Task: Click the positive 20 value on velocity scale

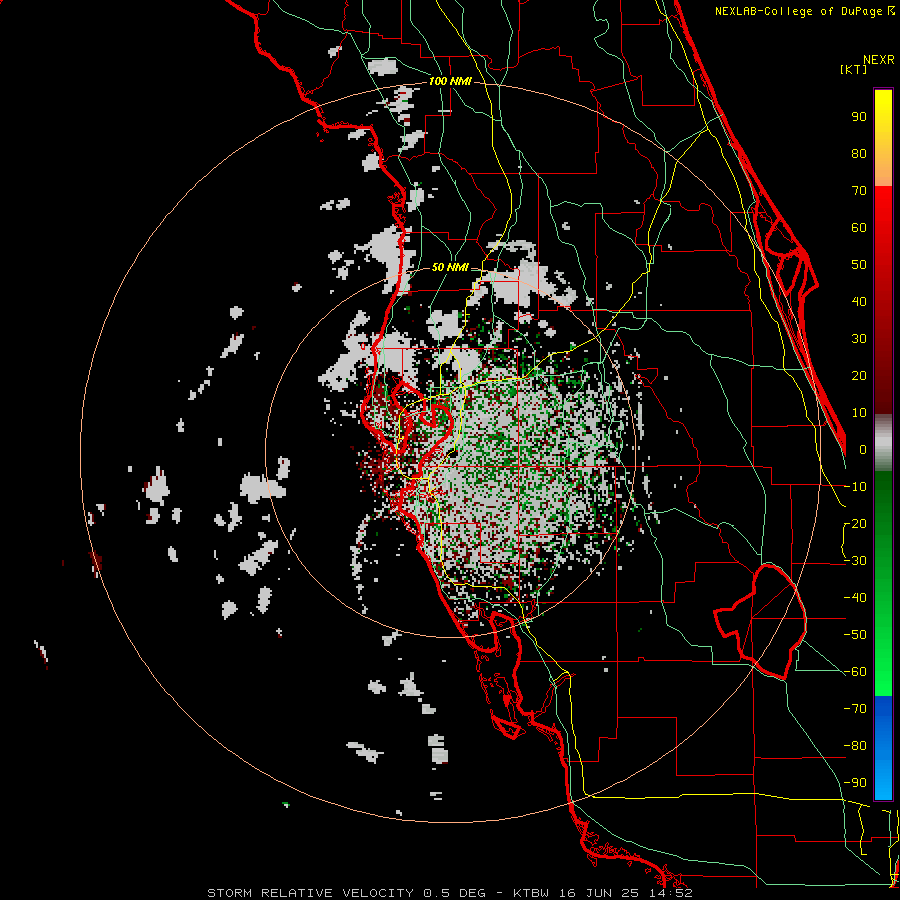Action: tap(859, 376)
